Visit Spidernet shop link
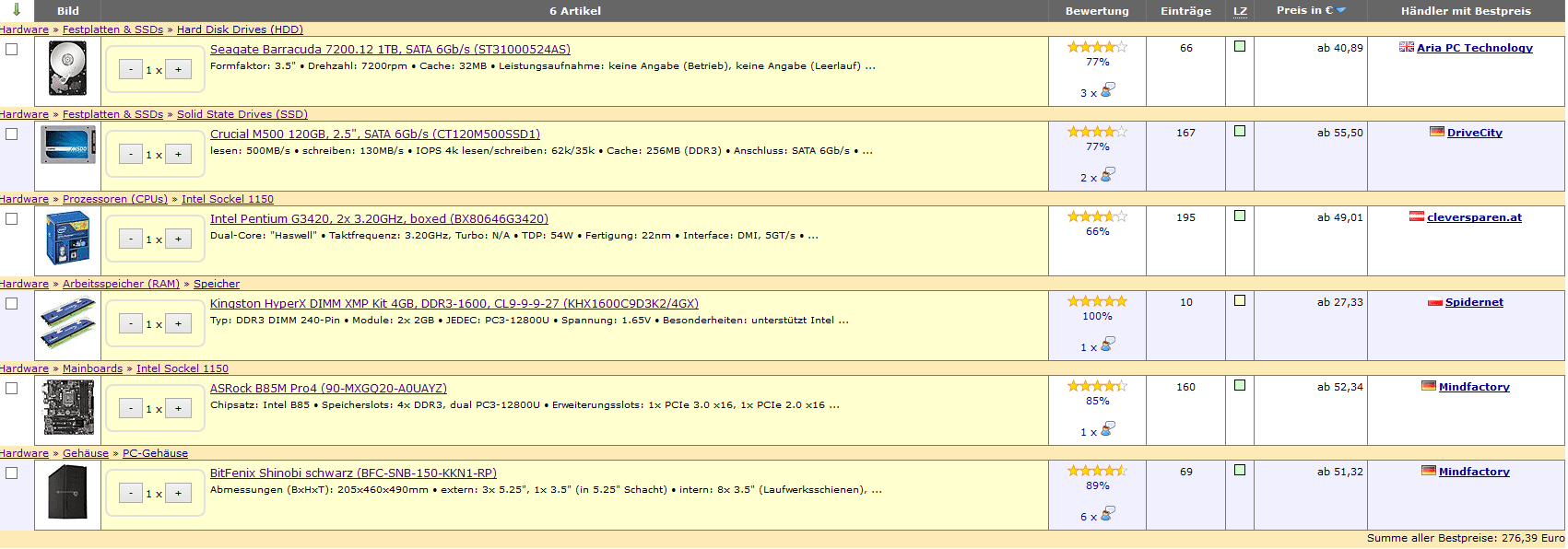1568x549 pixels. click(1474, 302)
